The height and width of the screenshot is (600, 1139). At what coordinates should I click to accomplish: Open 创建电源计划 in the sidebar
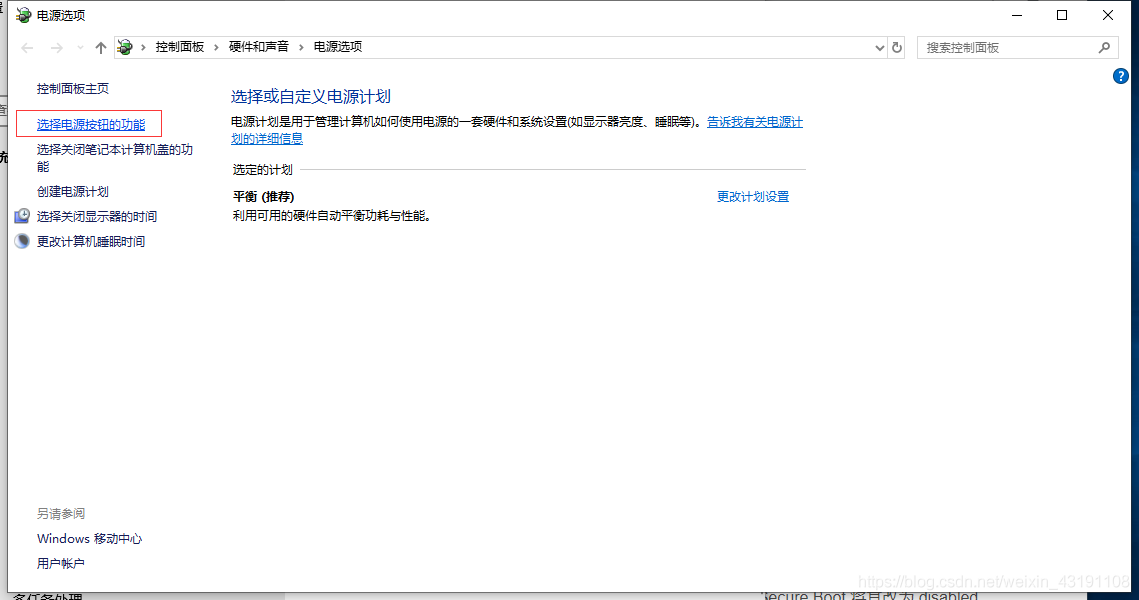coord(72,191)
